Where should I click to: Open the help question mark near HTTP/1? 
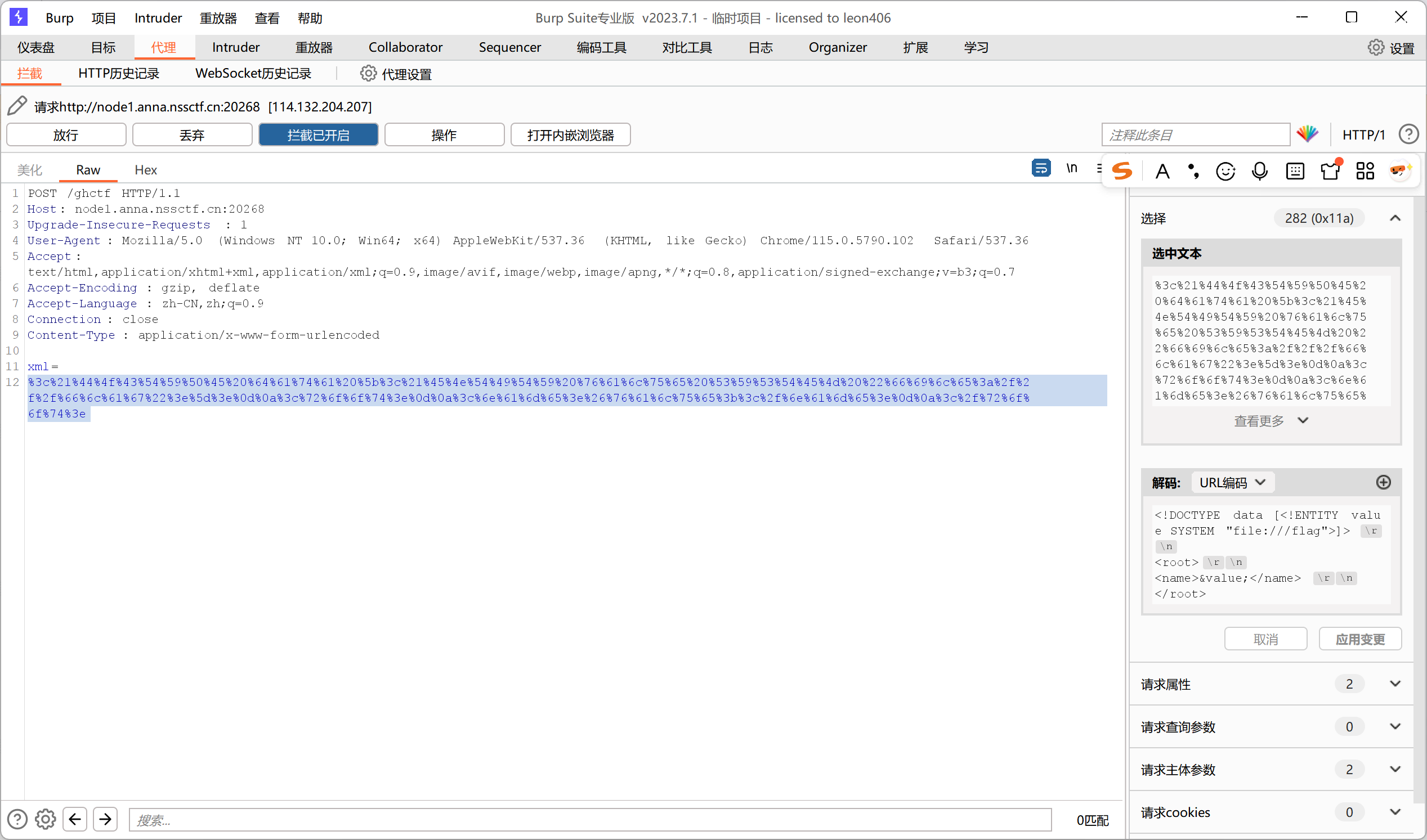[x=1408, y=134]
